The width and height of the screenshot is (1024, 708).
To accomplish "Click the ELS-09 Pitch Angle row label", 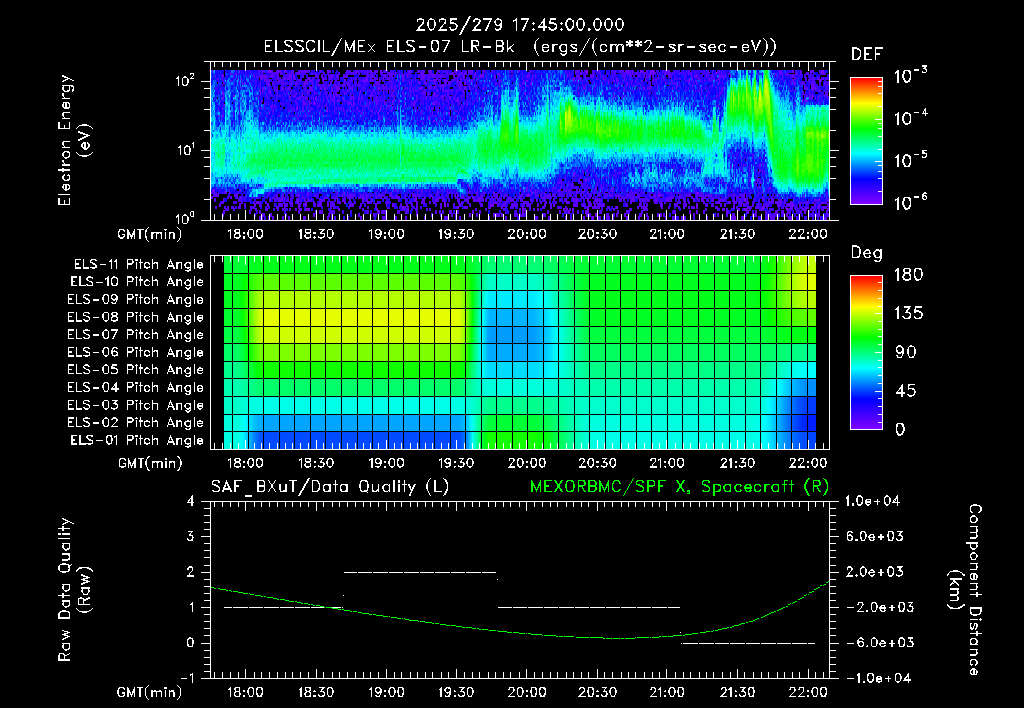I will click(x=136, y=300).
